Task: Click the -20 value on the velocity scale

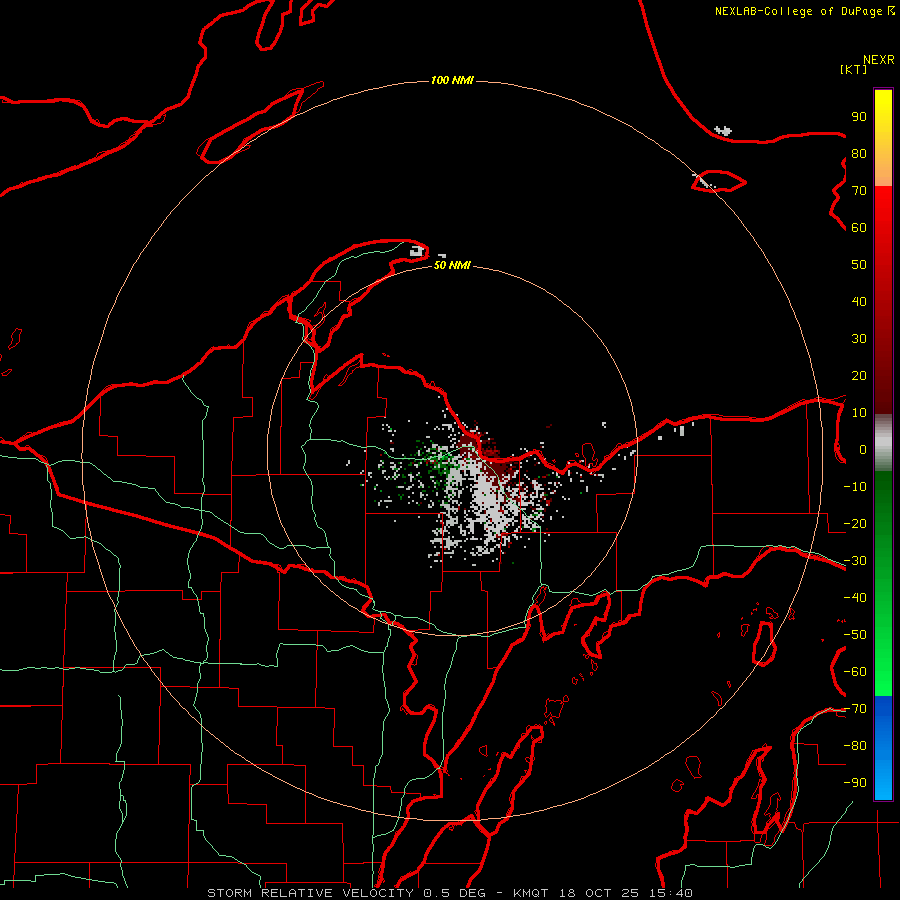Action: point(855,523)
